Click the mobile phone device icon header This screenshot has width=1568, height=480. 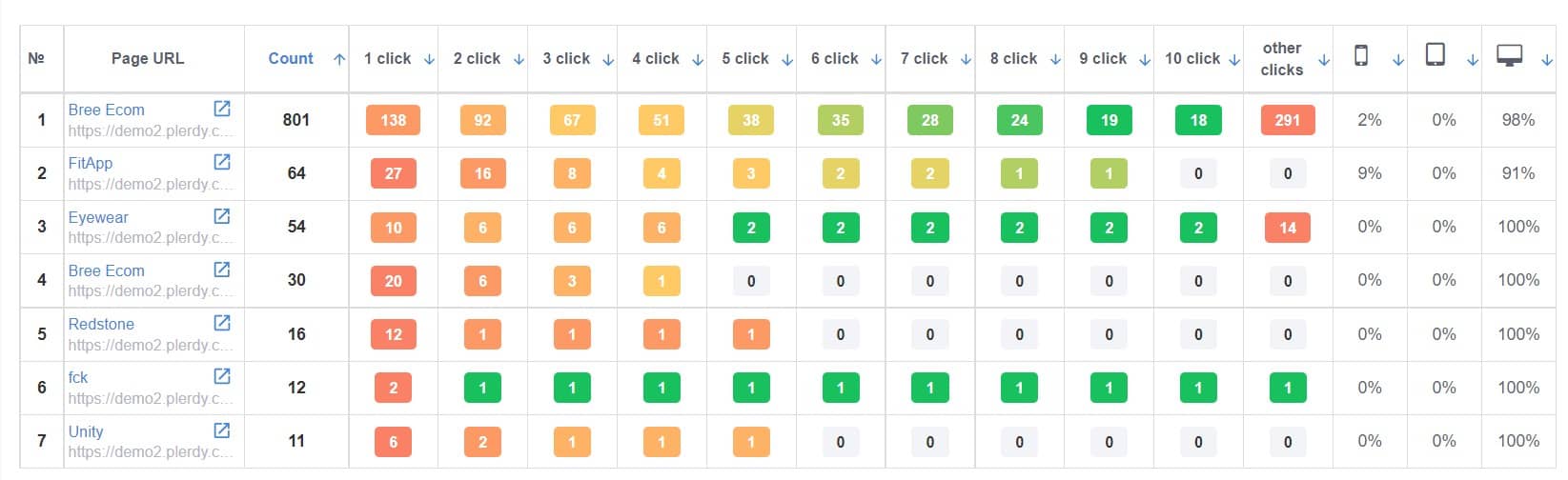(1361, 56)
